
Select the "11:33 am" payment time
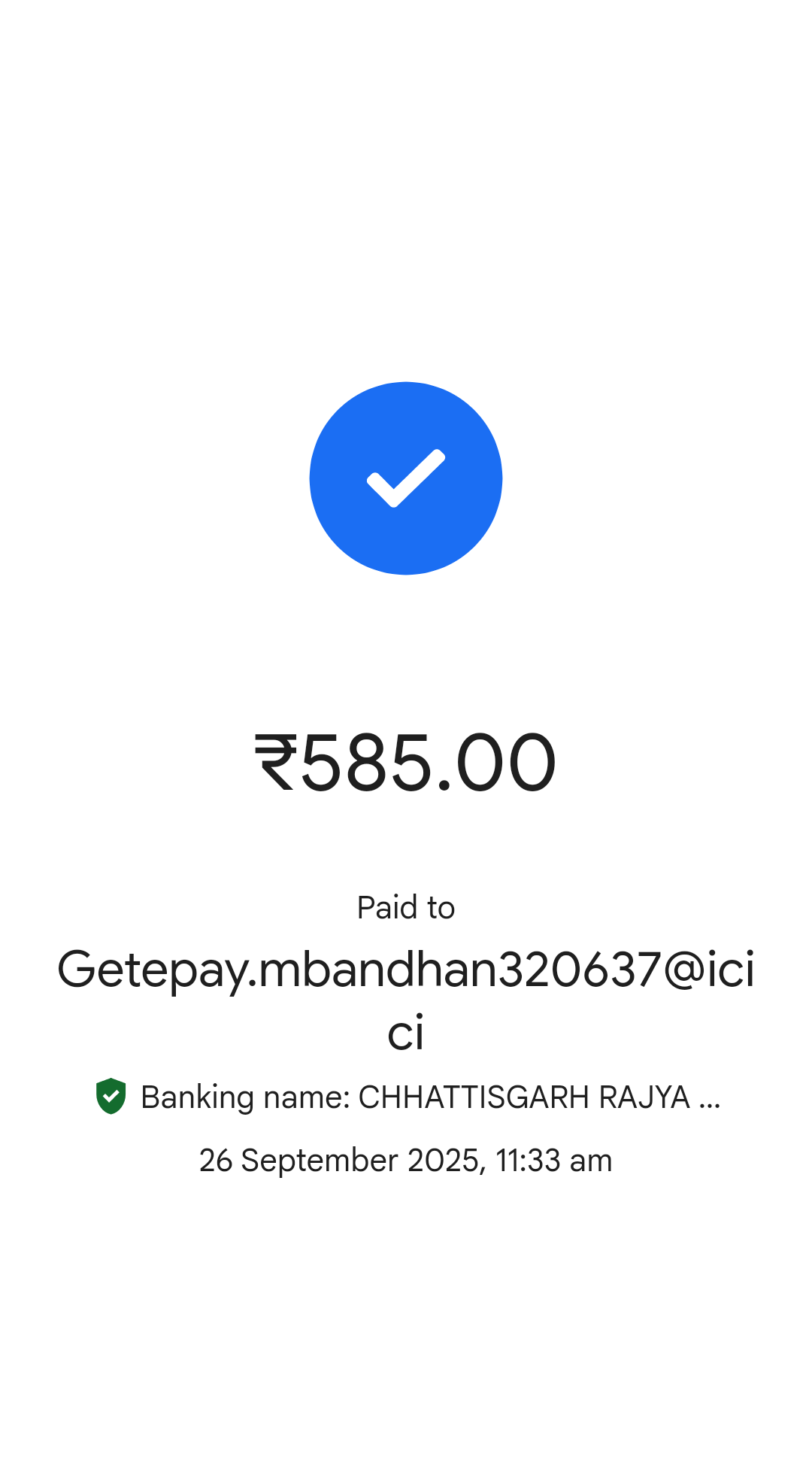[554, 1161]
